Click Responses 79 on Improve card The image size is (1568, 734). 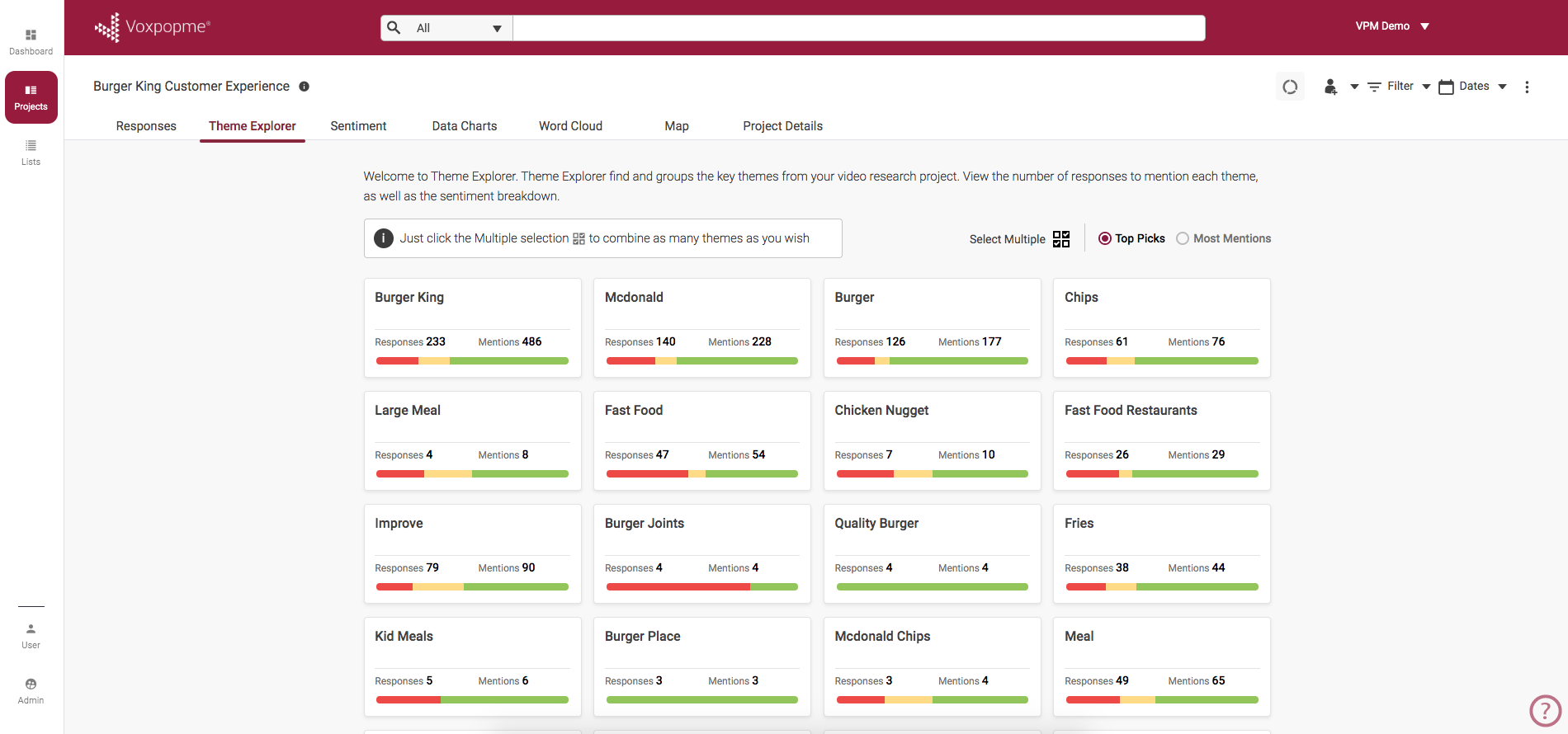[407, 568]
